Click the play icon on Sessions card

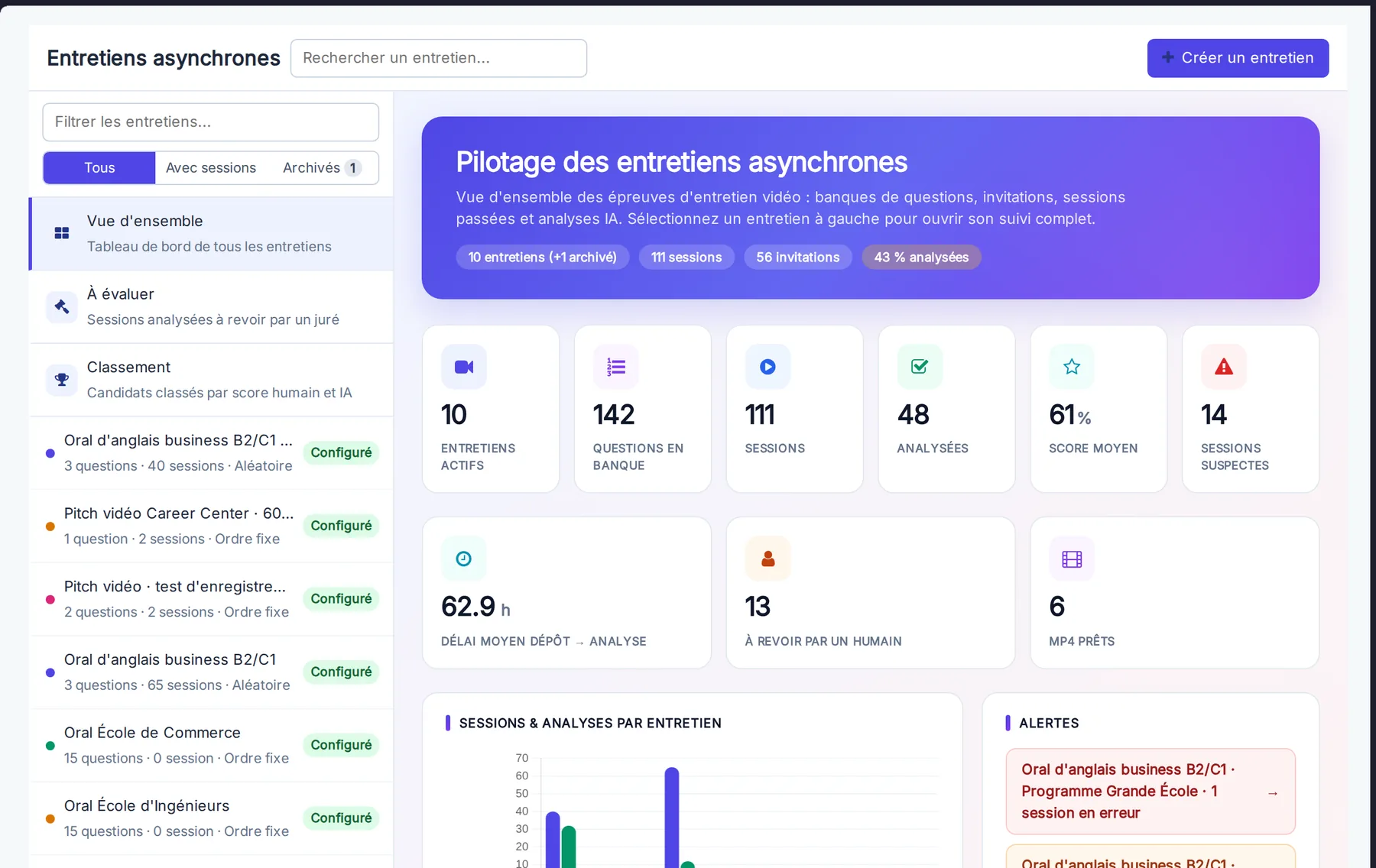point(768,367)
